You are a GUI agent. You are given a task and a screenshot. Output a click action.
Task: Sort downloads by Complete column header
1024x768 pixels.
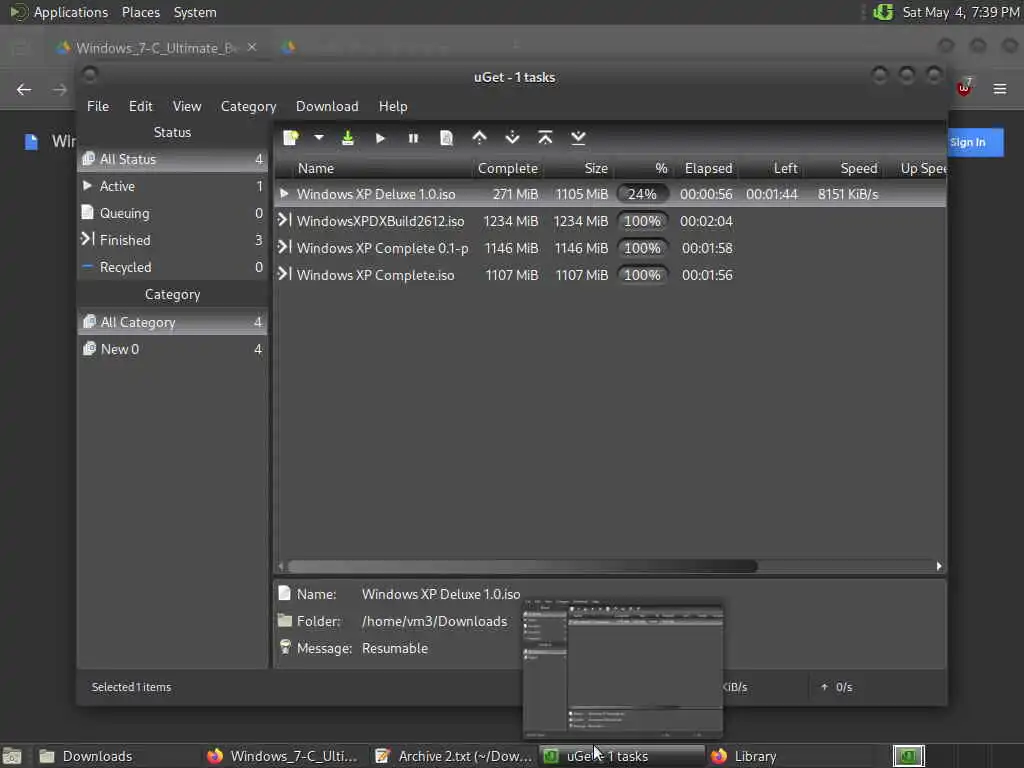click(508, 168)
